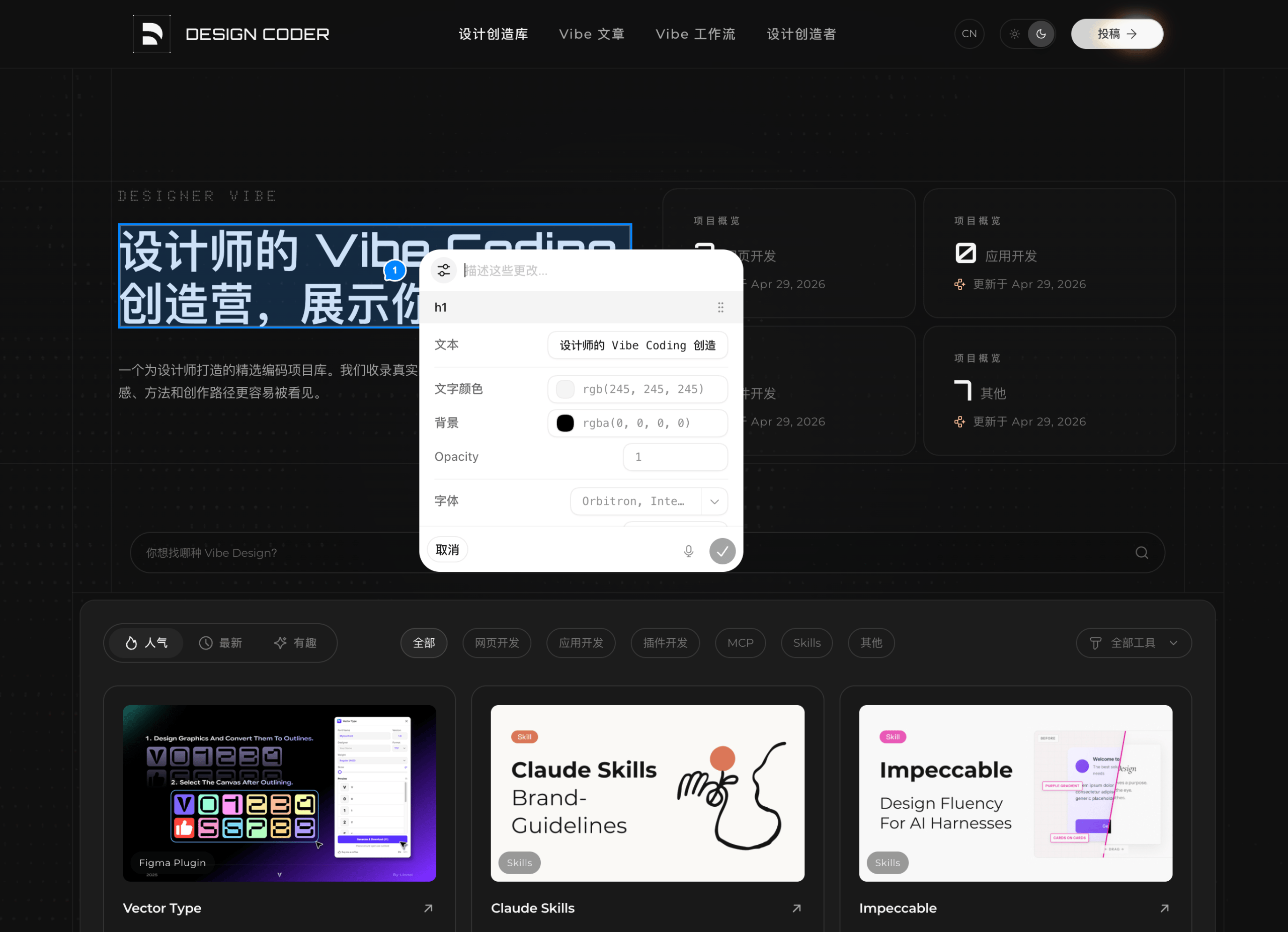The width and height of the screenshot is (1288, 932).
Task: Open the Claude Skills Brand-Guidelines thumbnail
Action: [x=648, y=793]
